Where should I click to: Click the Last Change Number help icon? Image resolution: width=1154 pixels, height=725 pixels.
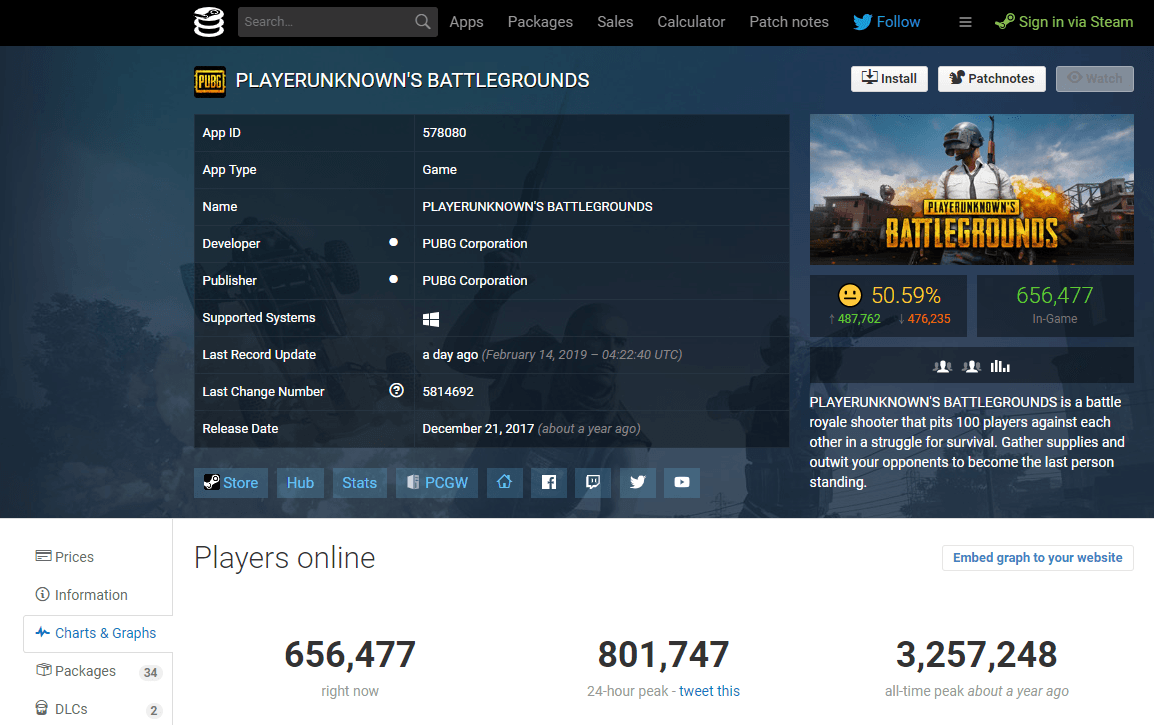point(396,390)
